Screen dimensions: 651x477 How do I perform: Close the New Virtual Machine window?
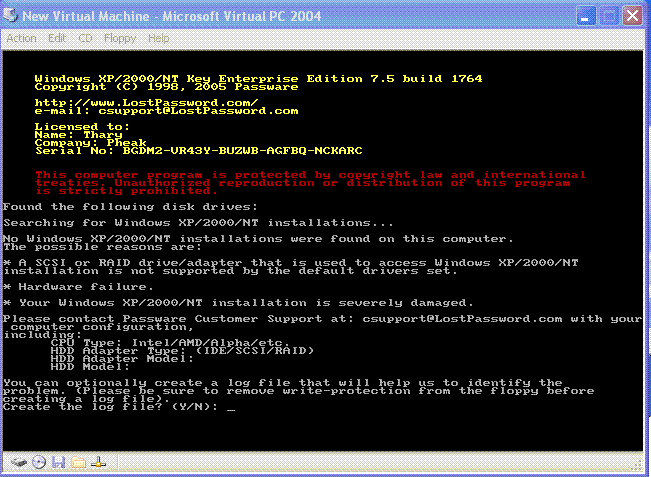click(632, 16)
